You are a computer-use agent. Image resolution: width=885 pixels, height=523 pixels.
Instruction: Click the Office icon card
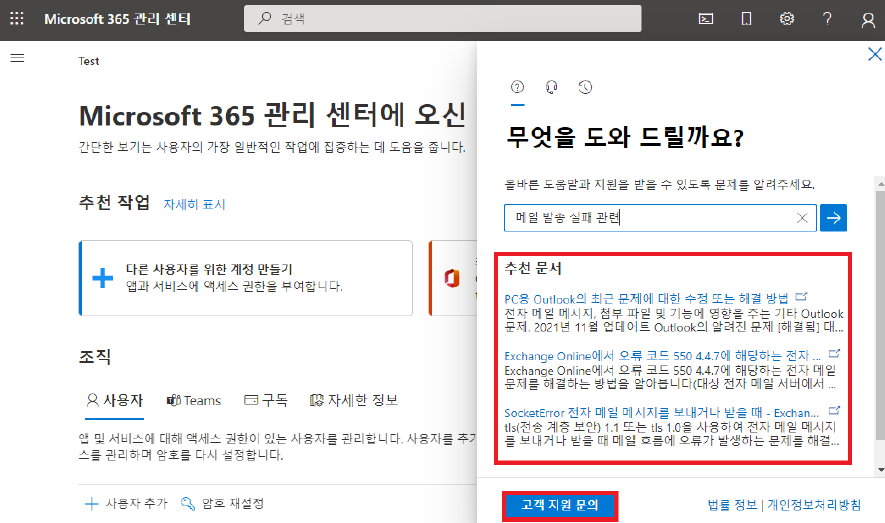pyautogui.click(x=452, y=278)
